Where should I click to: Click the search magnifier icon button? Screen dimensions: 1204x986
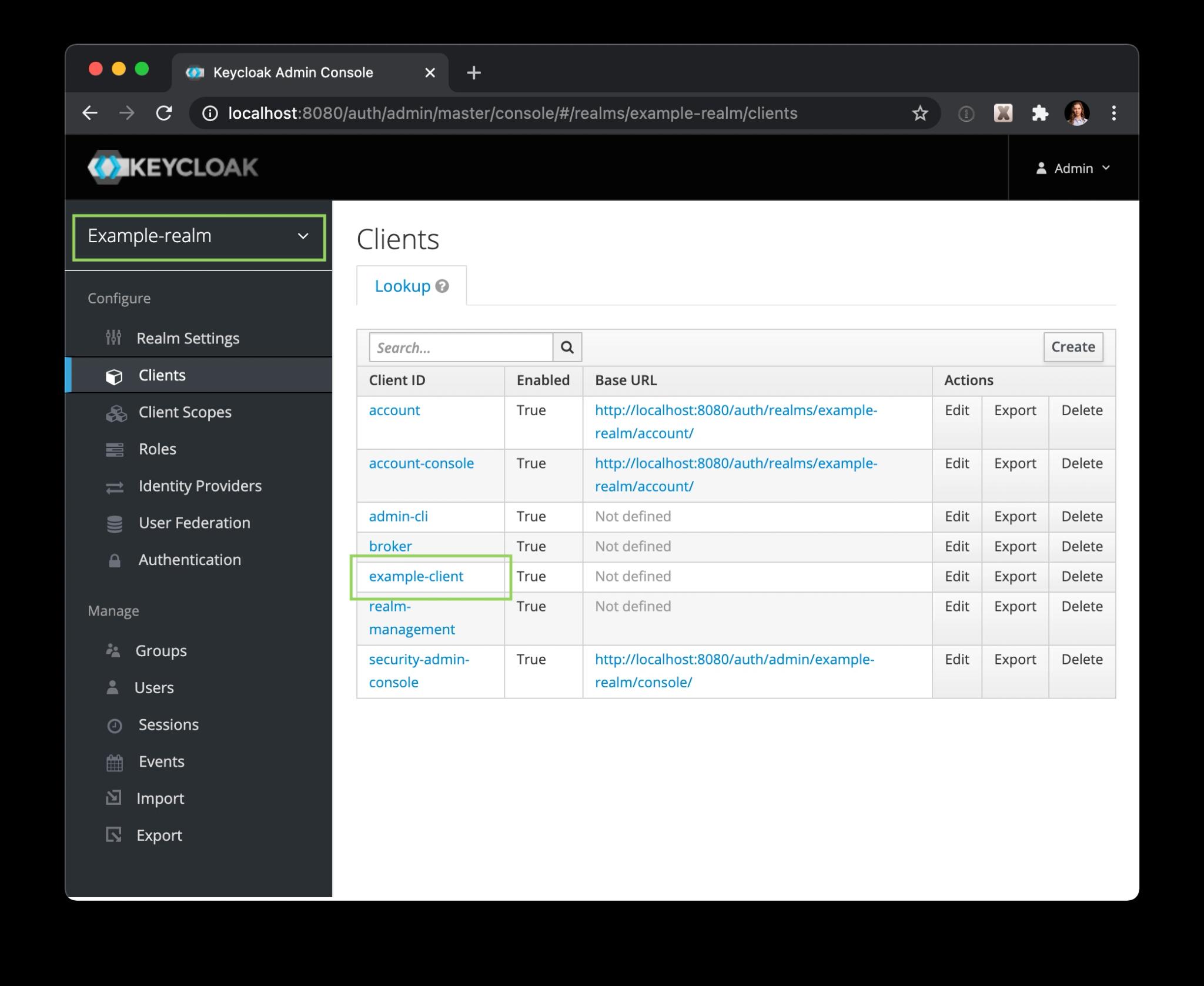pos(567,347)
